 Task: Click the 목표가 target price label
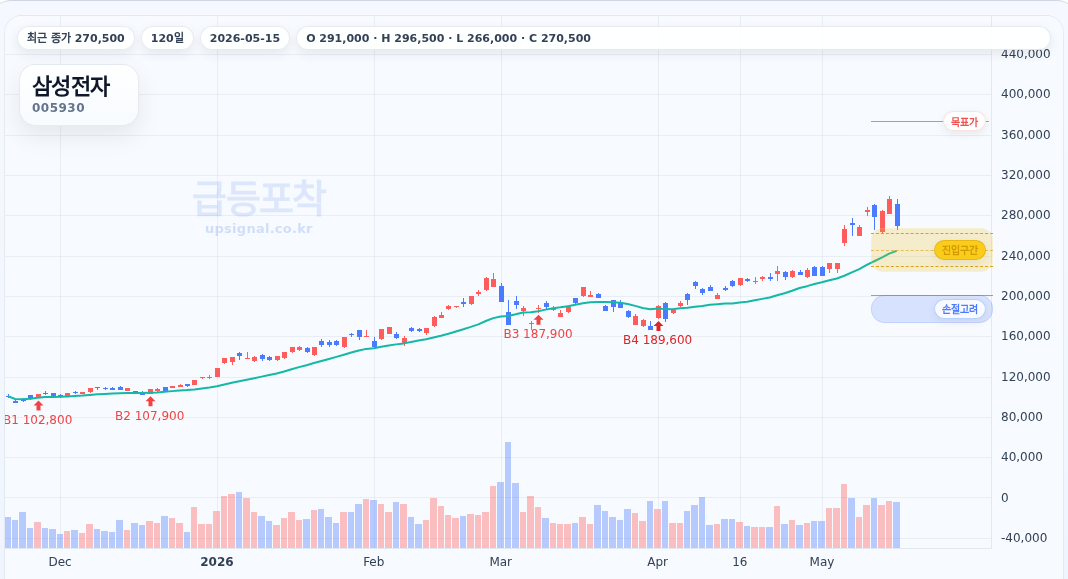pyautogui.click(x=964, y=122)
